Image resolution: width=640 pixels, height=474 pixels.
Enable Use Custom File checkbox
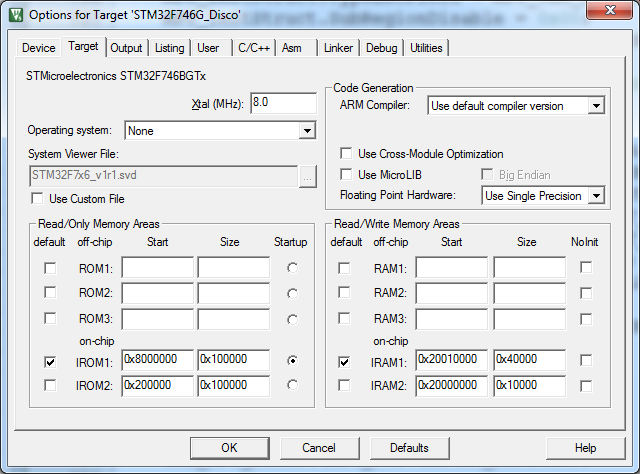point(37,199)
